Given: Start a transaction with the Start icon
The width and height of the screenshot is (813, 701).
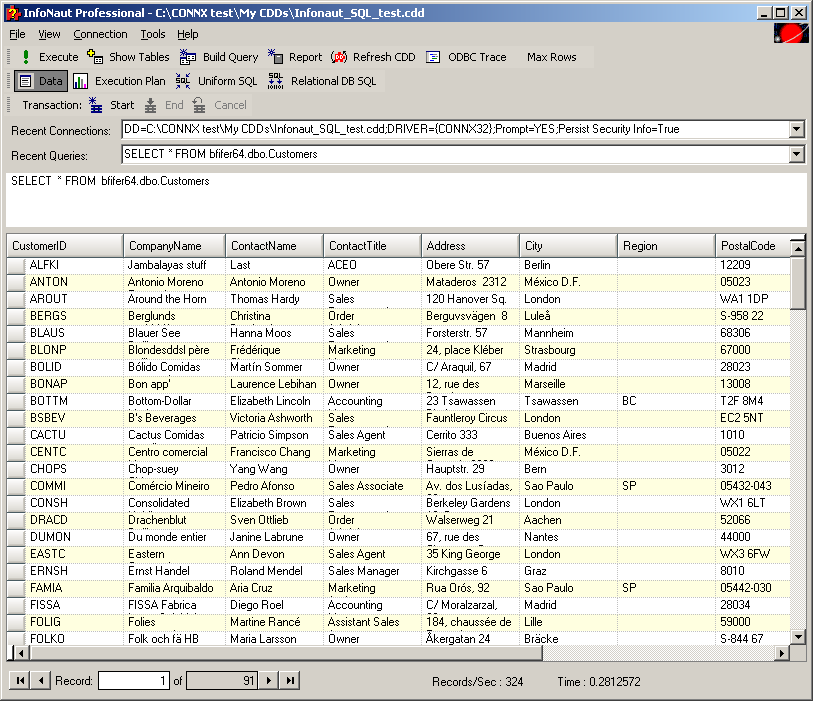Looking at the screenshot, I should point(96,105).
